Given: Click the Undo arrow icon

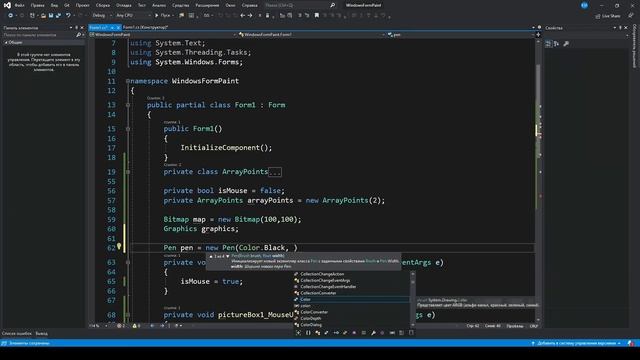Looking at the screenshot, I should tap(68, 16).
